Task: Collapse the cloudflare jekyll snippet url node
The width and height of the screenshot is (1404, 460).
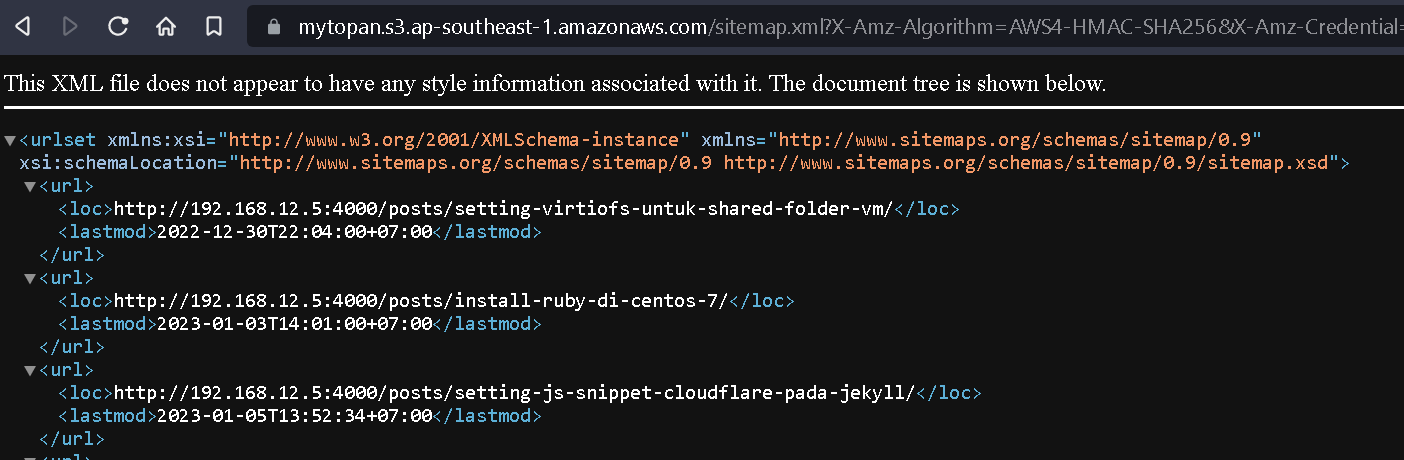Action: point(30,370)
